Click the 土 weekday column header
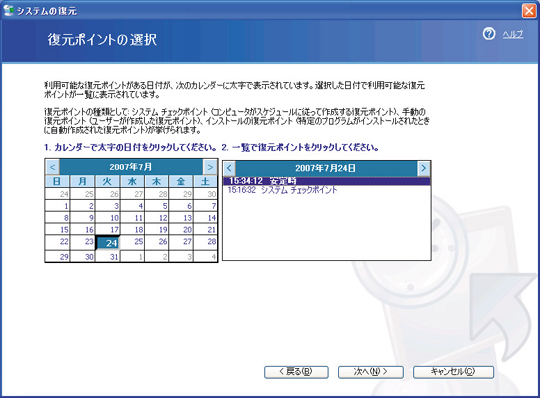Screen dimensions: 540x398 [205, 181]
